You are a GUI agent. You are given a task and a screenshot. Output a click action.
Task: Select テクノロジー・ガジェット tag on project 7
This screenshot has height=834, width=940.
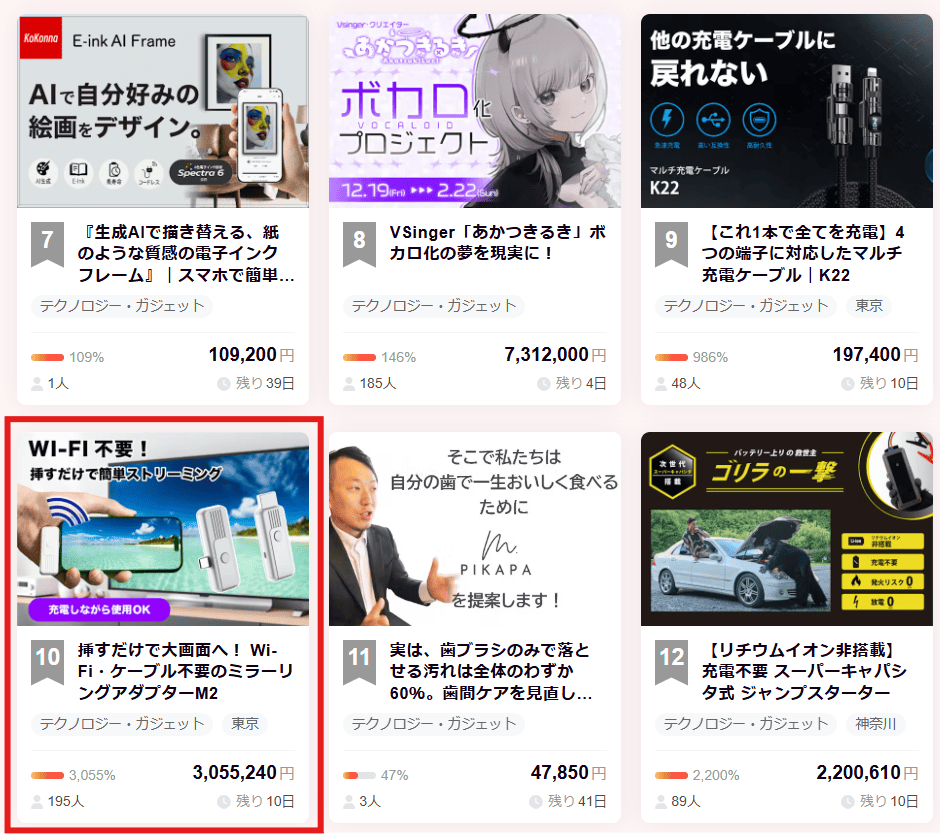pos(123,305)
